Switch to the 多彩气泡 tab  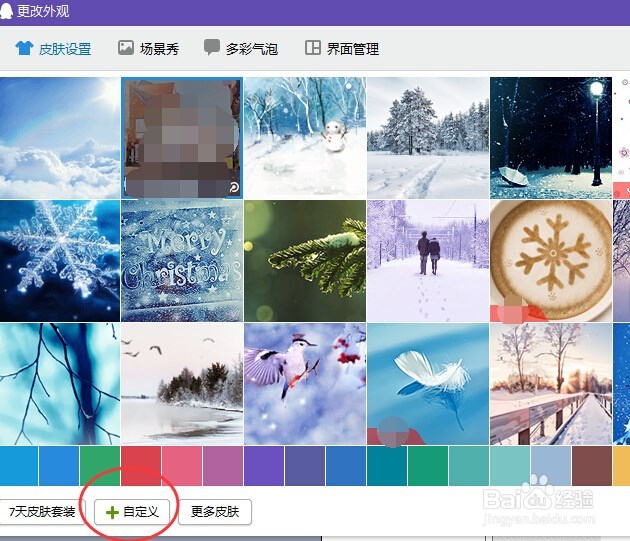point(241,49)
